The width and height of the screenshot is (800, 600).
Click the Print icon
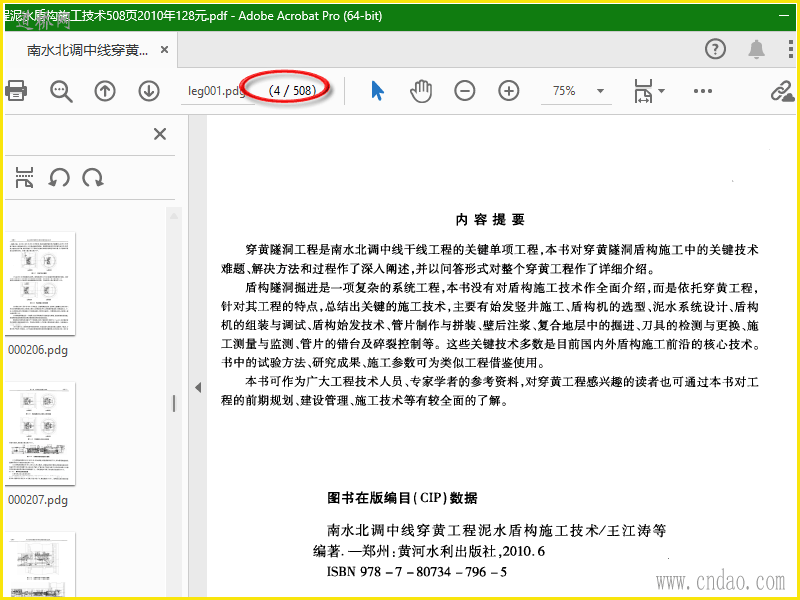(x=16, y=91)
